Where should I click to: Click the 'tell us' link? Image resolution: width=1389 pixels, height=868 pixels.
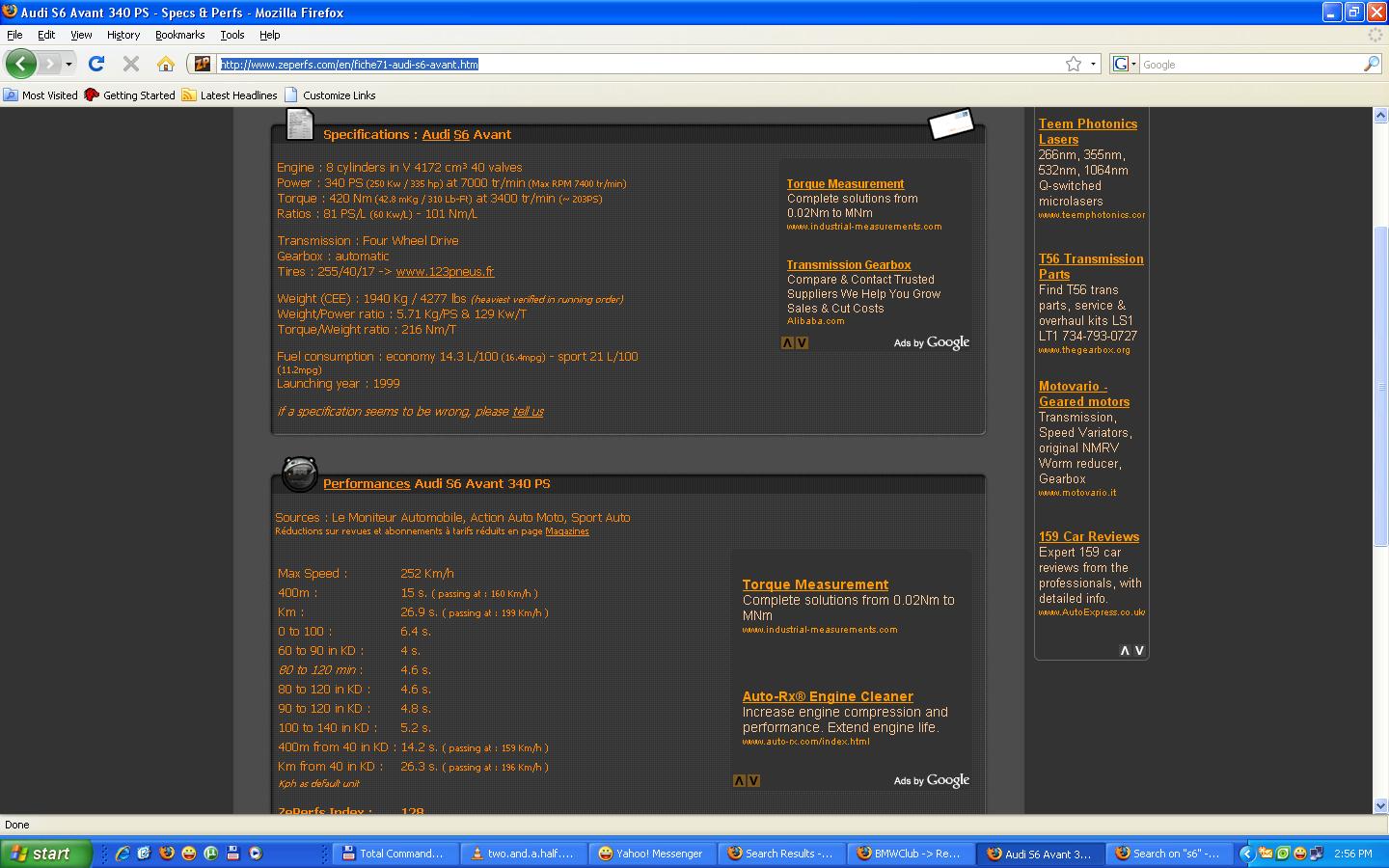pos(528,412)
